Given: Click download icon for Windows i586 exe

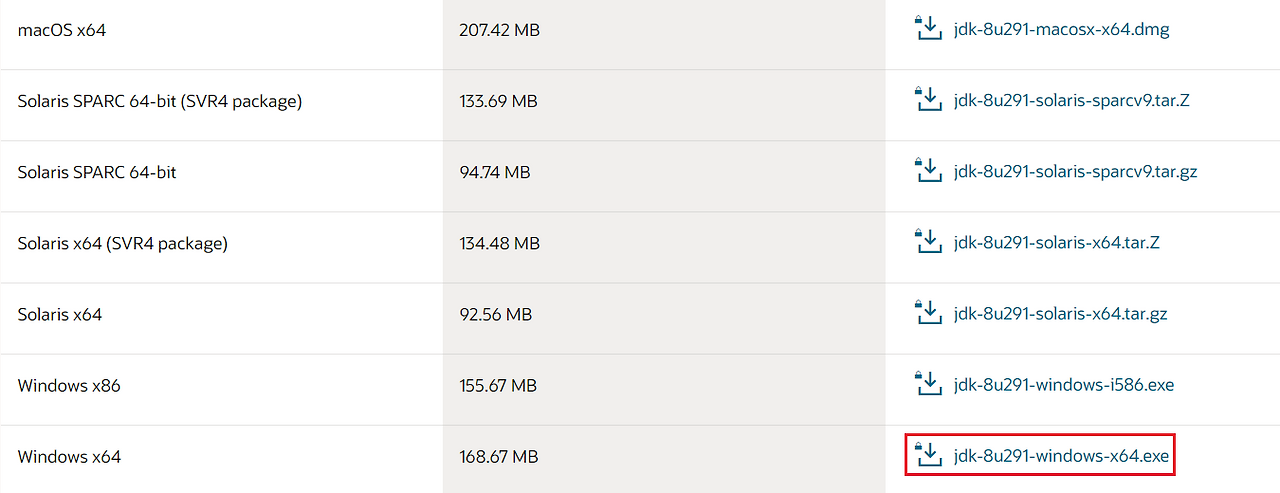Looking at the screenshot, I should point(929,383).
